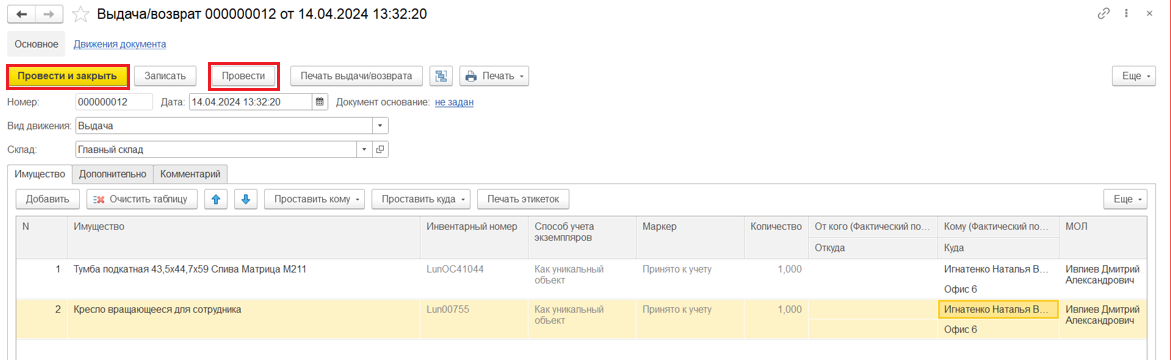Click highlighted Игнатенко Наталья cell in row 2

tap(998, 309)
